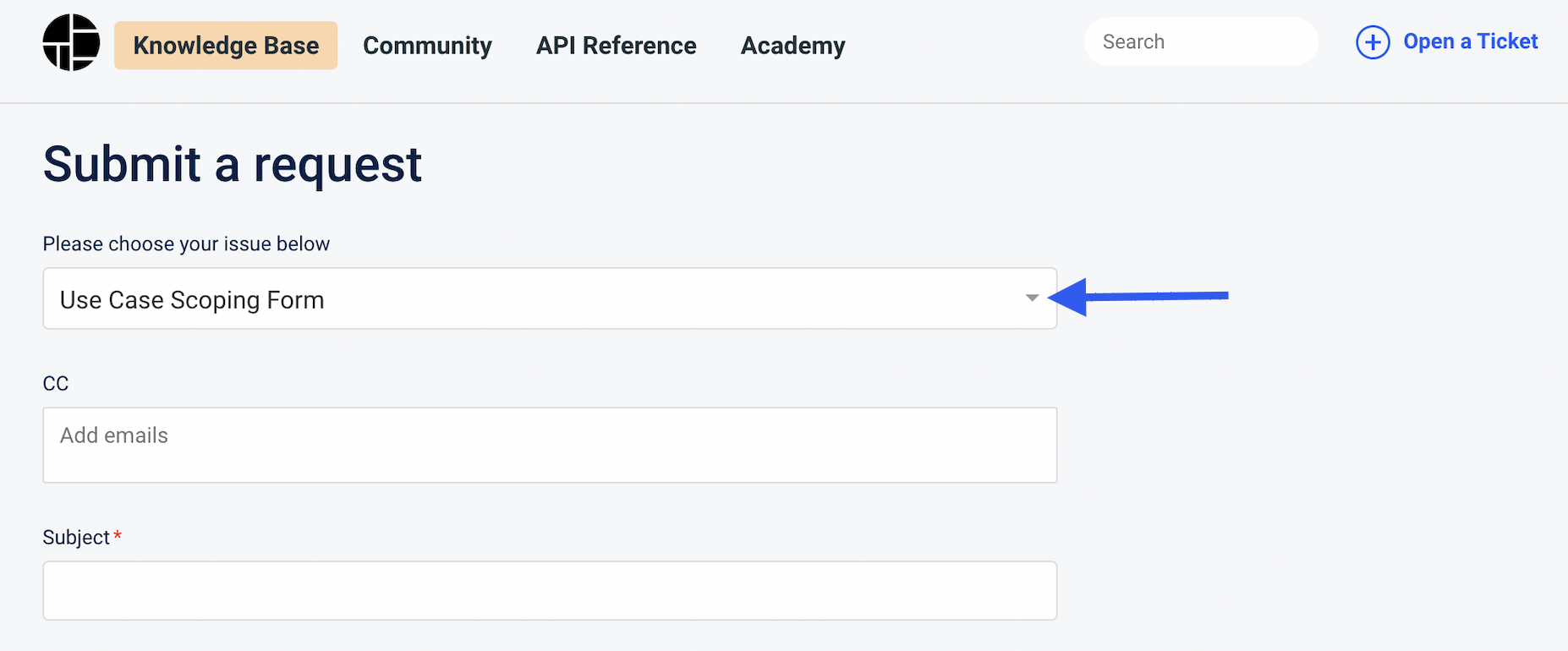Click the round black site logo
The height and width of the screenshot is (651, 1568).
[x=71, y=42]
